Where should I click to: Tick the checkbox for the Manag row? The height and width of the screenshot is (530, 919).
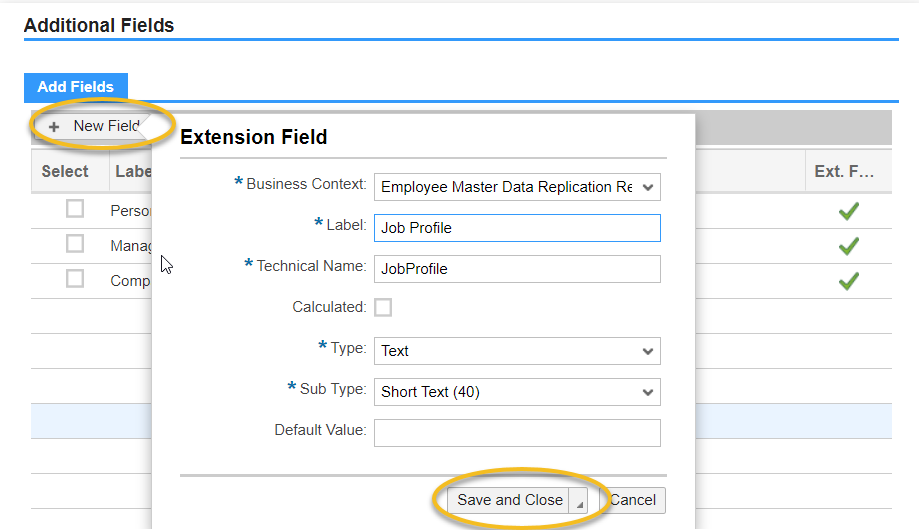tap(75, 244)
